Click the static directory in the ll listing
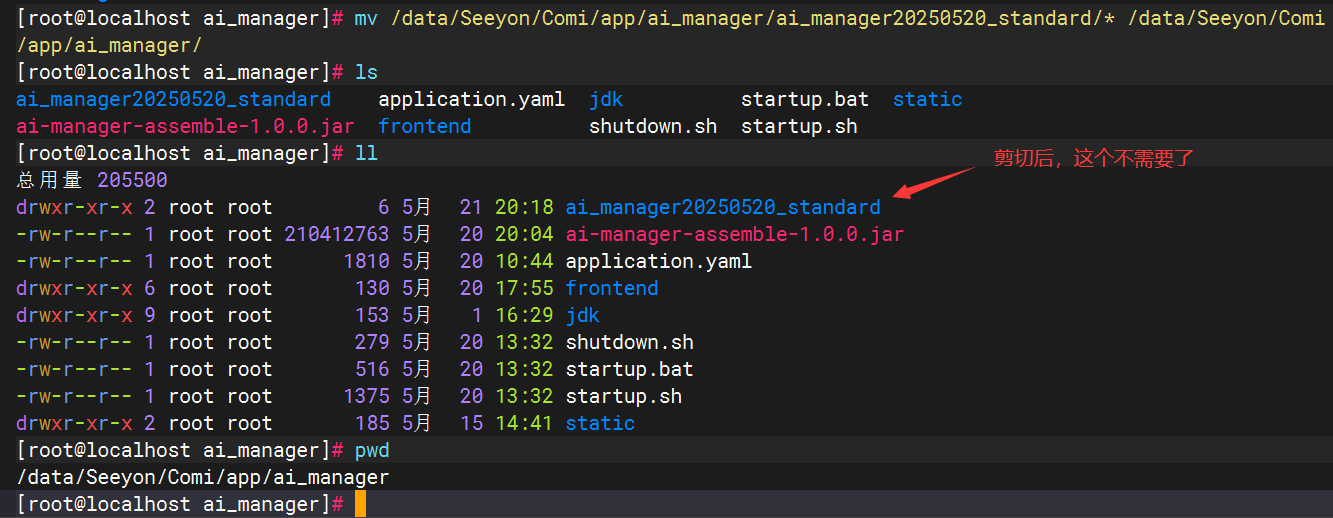The height and width of the screenshot is (518, 1333). pos(600,423)
